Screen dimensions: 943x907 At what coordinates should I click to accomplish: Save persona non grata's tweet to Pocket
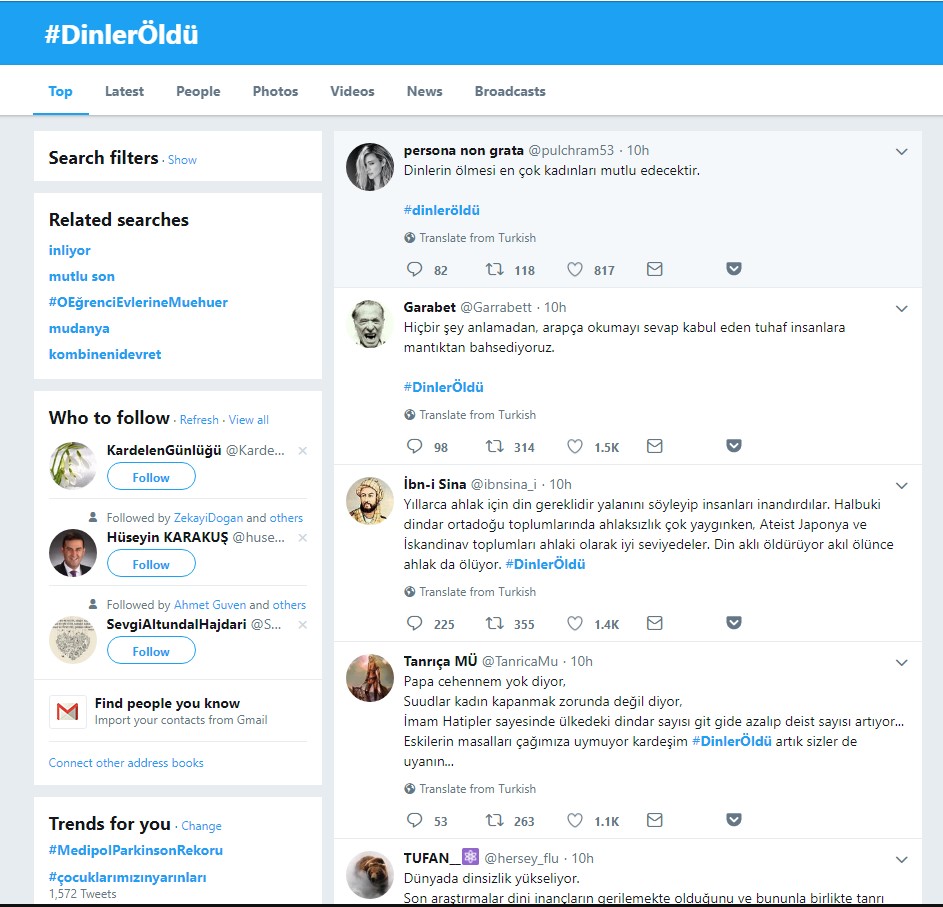(x=734, y=268)
